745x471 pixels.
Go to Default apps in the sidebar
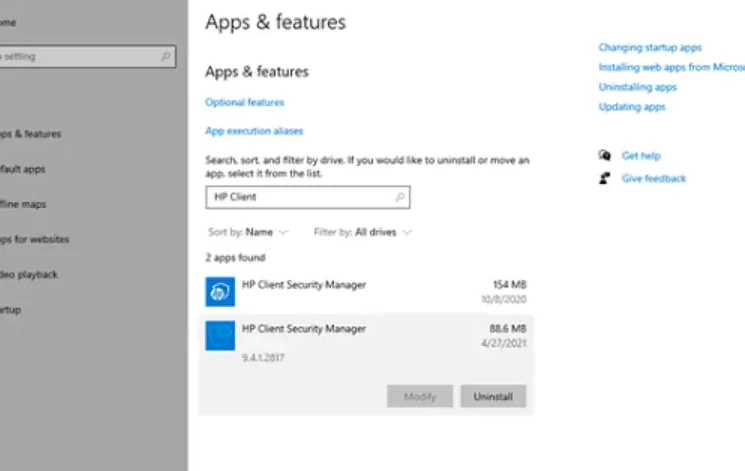click(23, 170)
